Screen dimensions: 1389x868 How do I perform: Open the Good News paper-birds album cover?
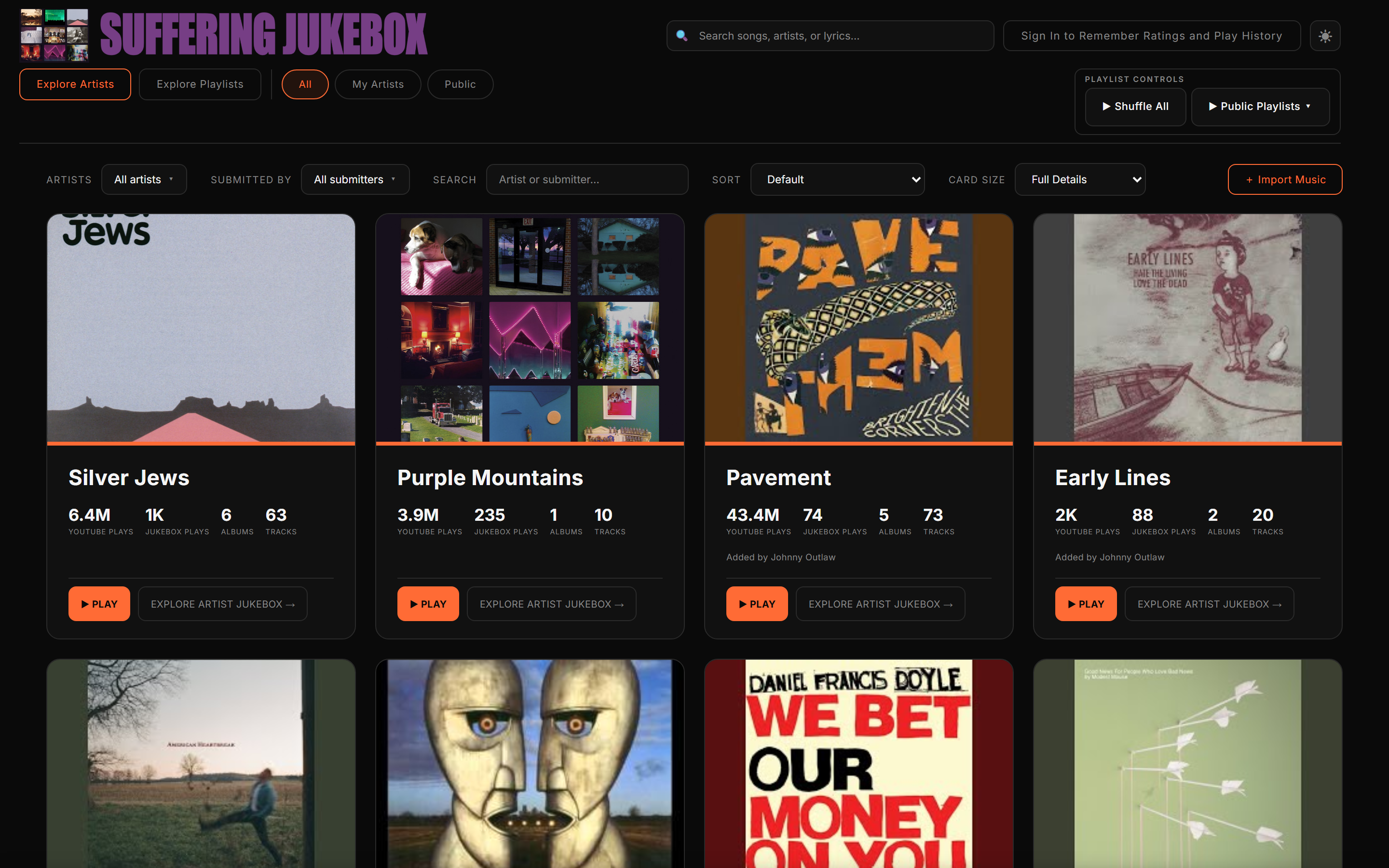[x=1187, y=763]
